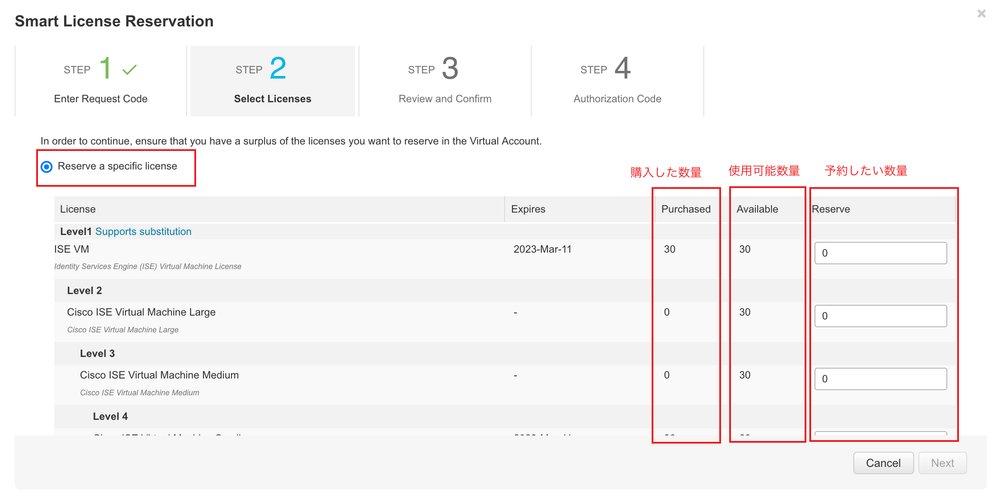The width and height of the screenshot is (999, 501).
Task: Click the Purchased column header
Action: click(686, 209)
